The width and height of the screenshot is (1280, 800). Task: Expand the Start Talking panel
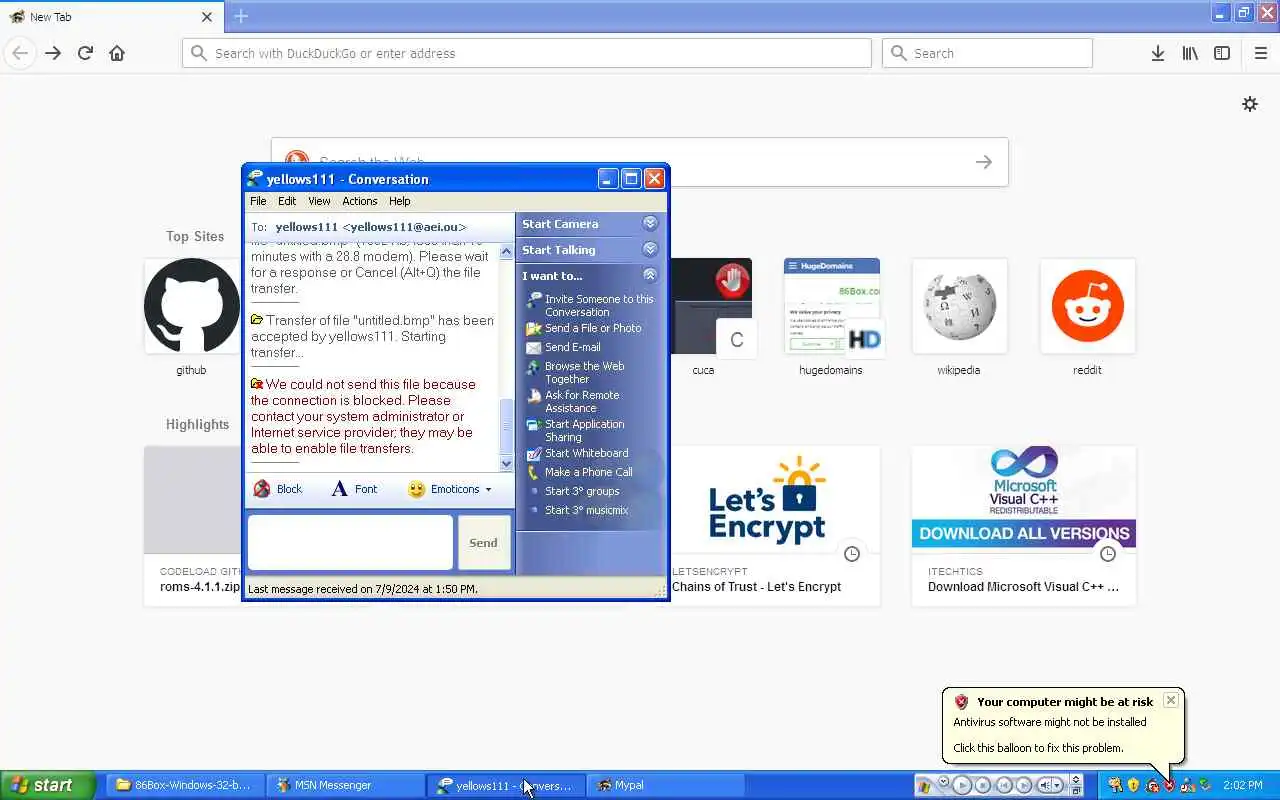pyautogui.click(x=650, y=249)
